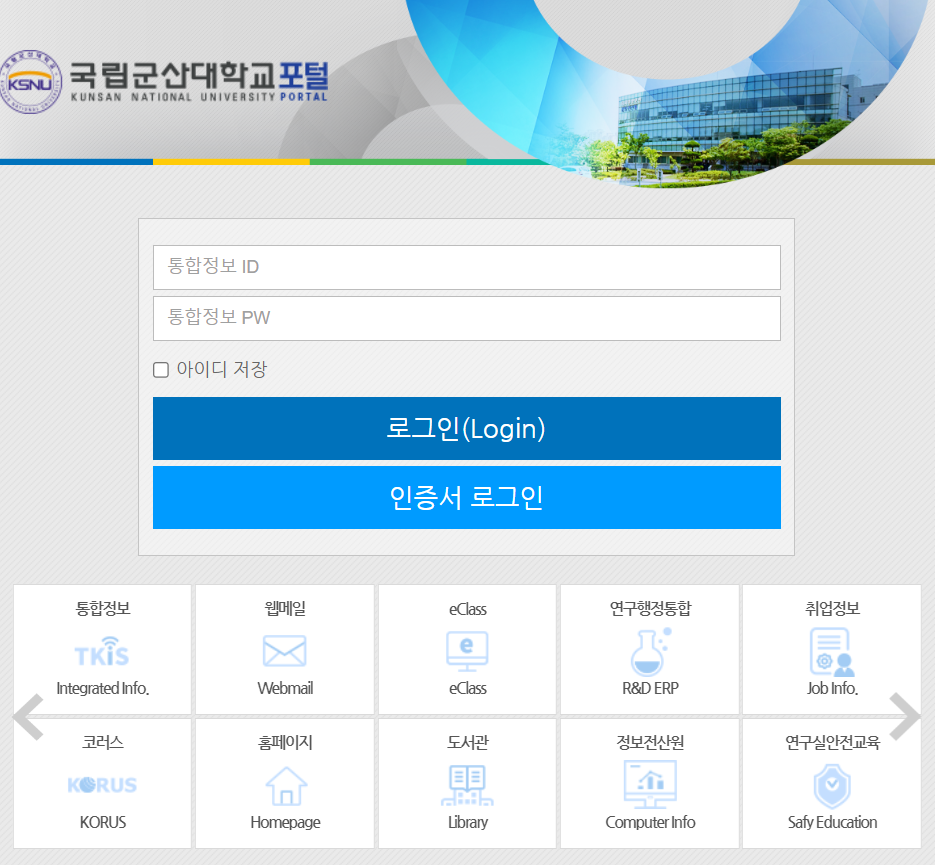Click the 웹메일 tile heading

pos(285,609)
